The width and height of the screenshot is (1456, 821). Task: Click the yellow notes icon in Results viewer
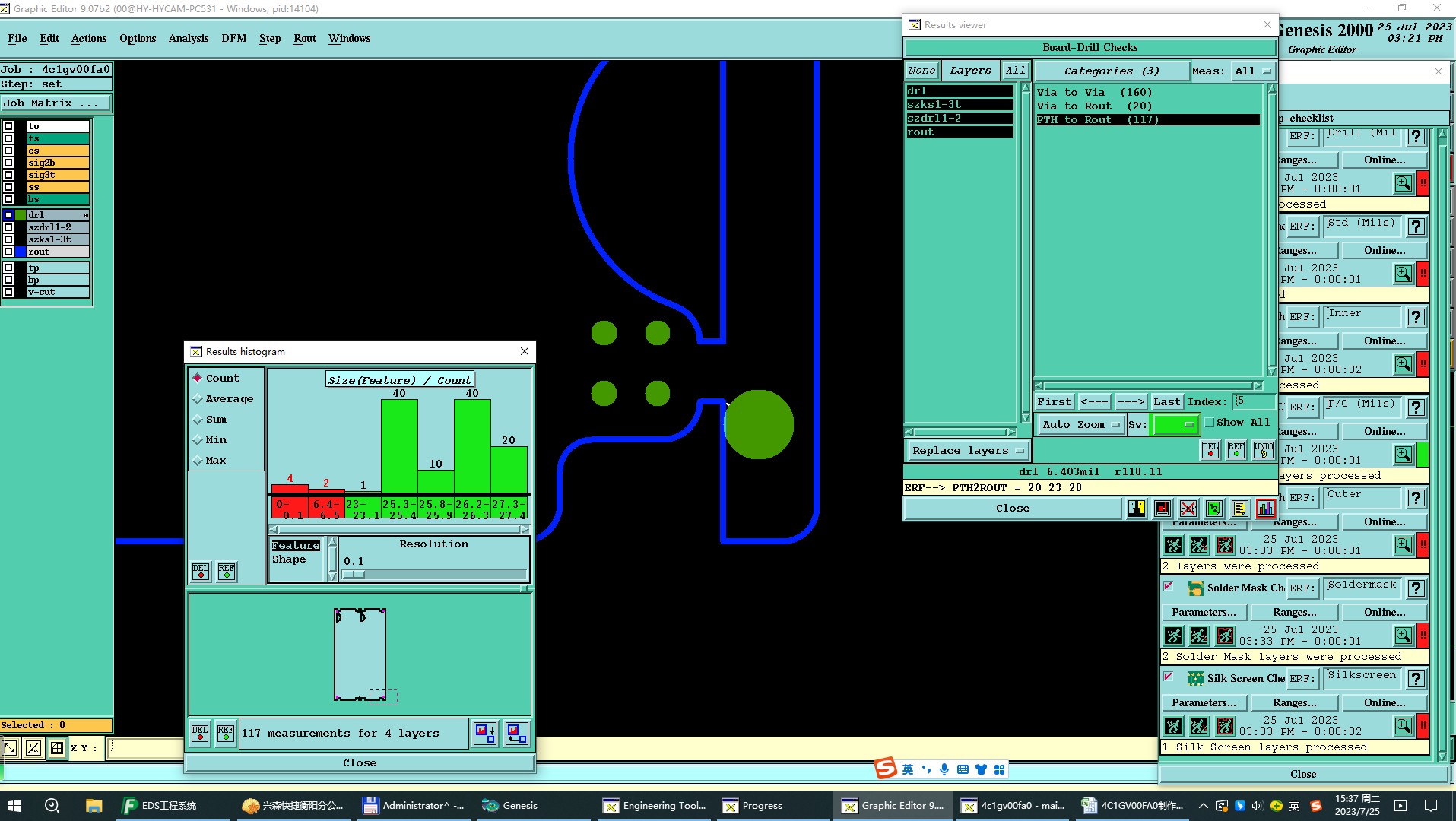click(x=1239, y=509)
